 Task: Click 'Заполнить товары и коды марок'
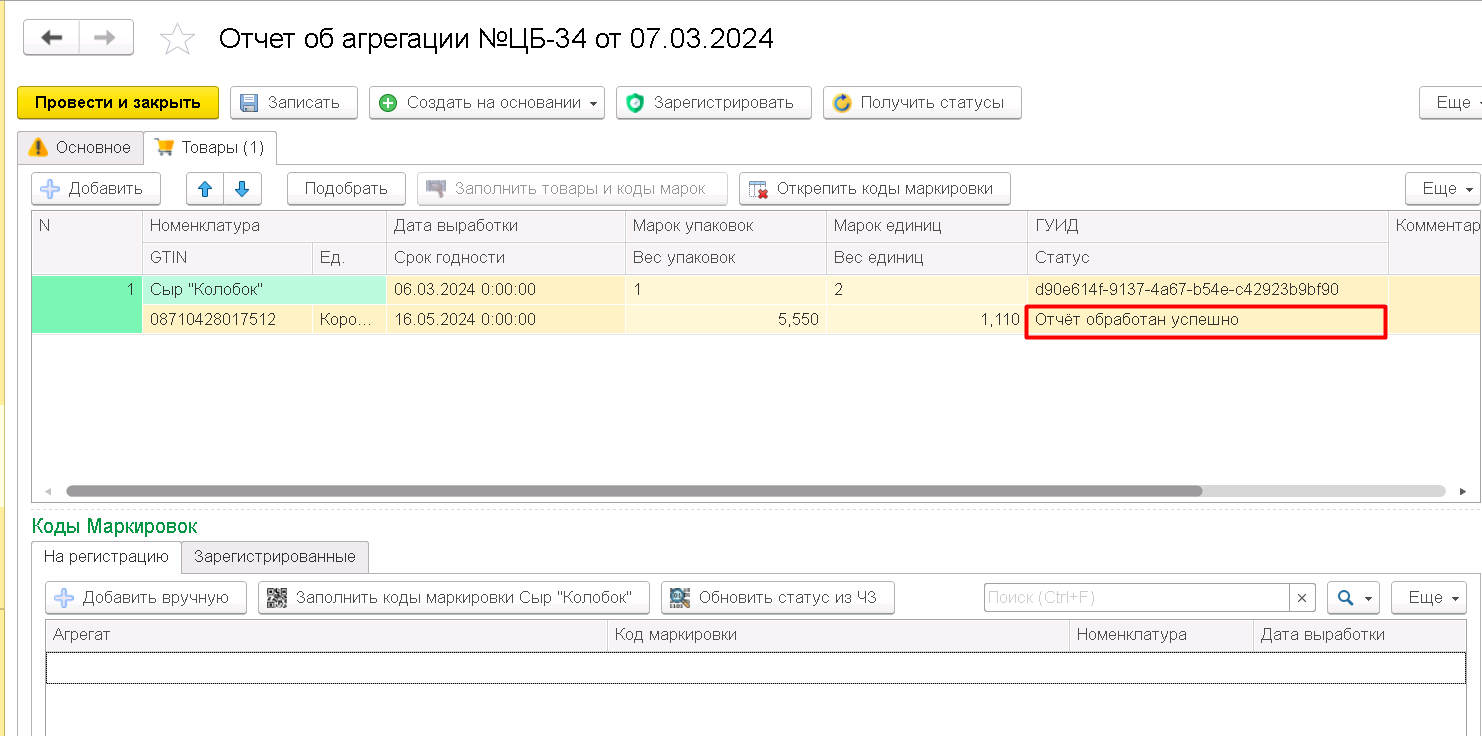coord(572,188)
